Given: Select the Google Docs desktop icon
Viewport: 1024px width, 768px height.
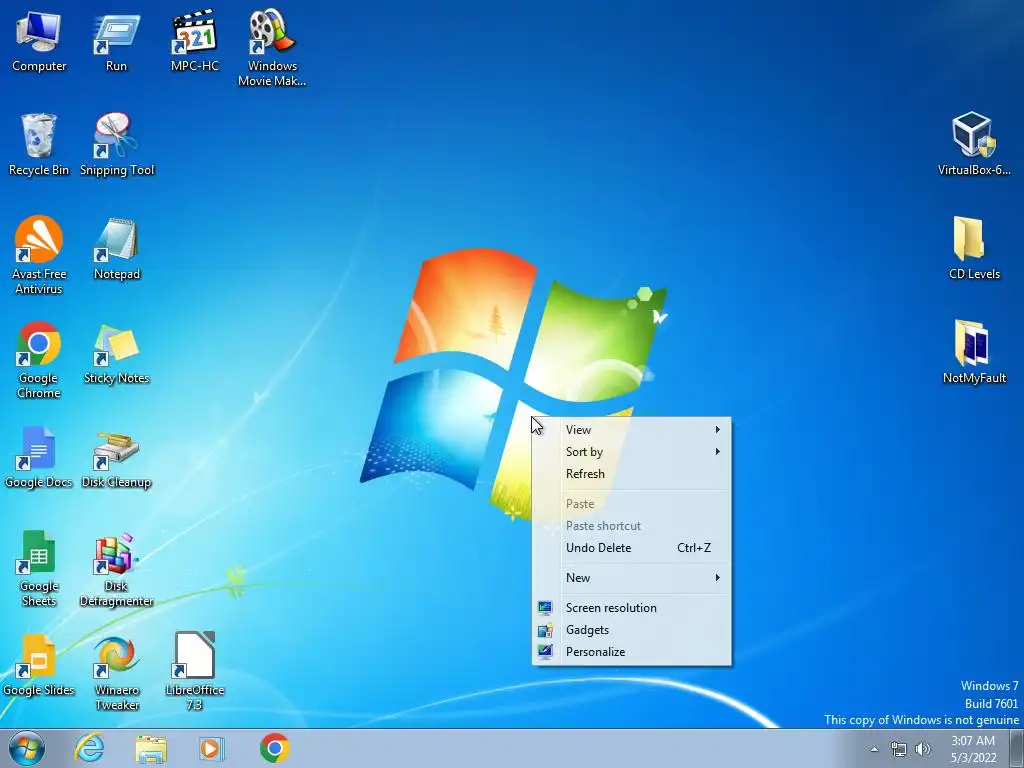Looking at the screenshot, I should 39,458.
